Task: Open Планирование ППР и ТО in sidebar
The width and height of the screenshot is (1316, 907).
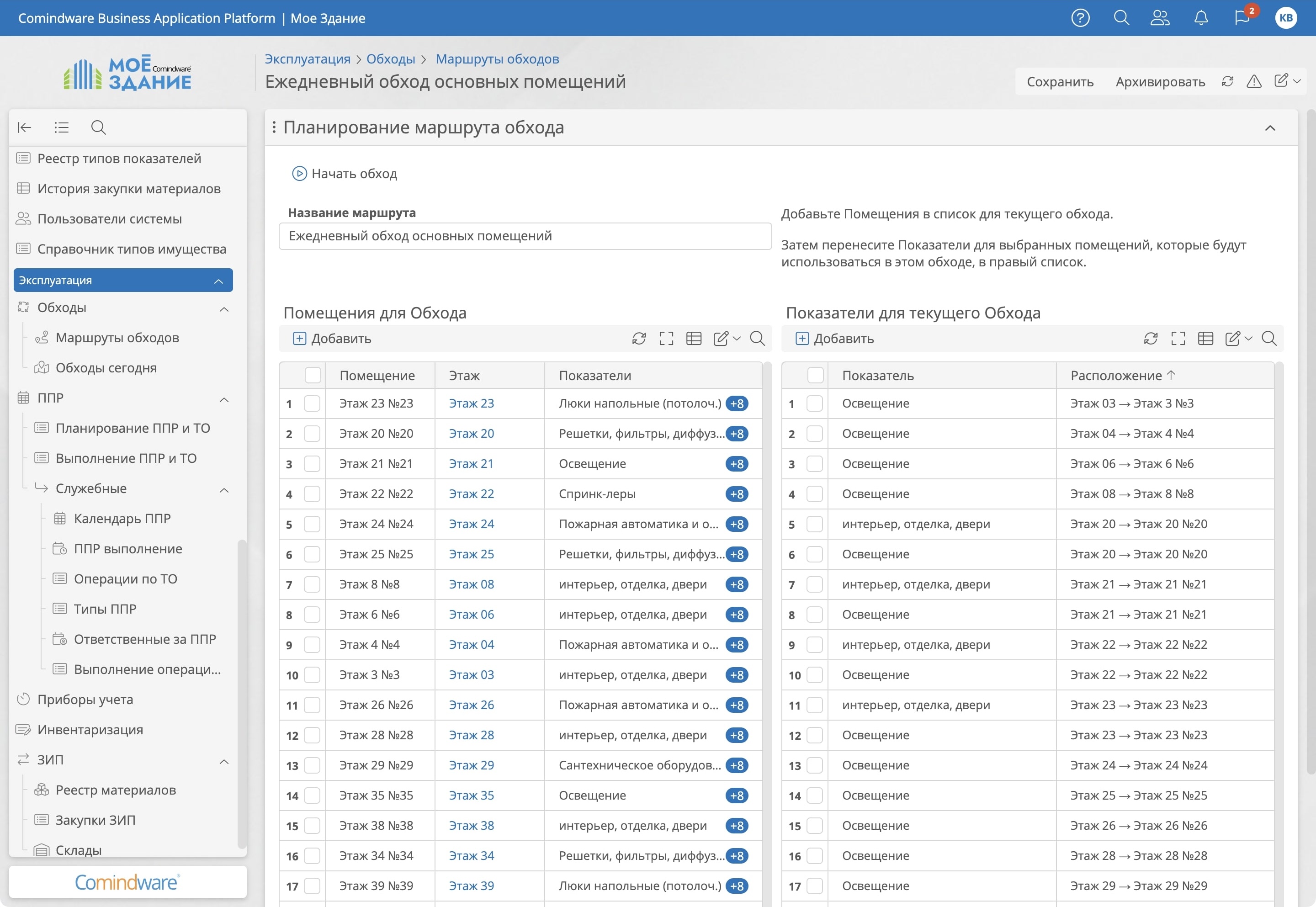Action: (x=133, y=428)
